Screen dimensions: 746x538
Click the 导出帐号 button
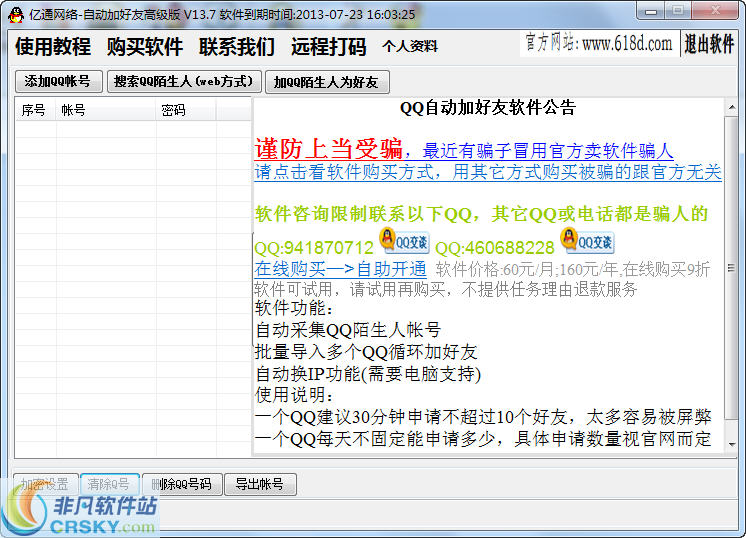click(260, 484)
